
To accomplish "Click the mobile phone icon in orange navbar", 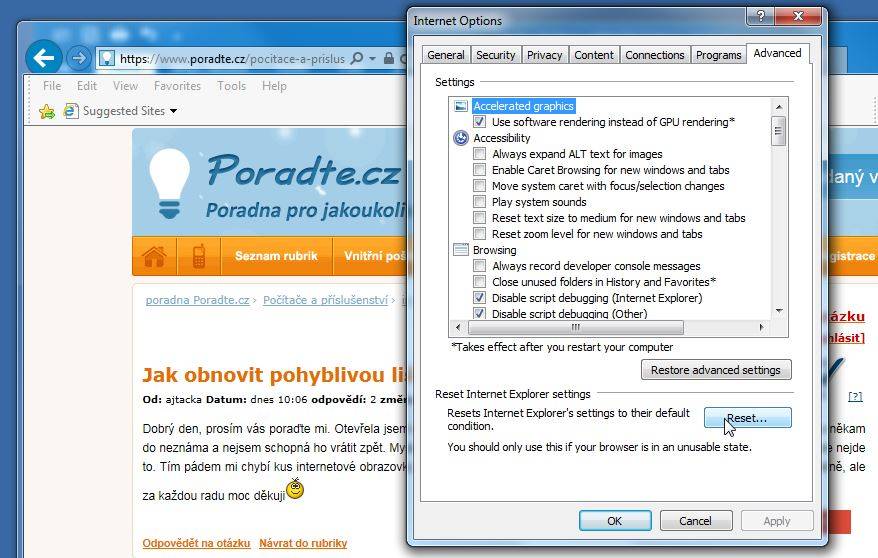I will coord(199,256).
